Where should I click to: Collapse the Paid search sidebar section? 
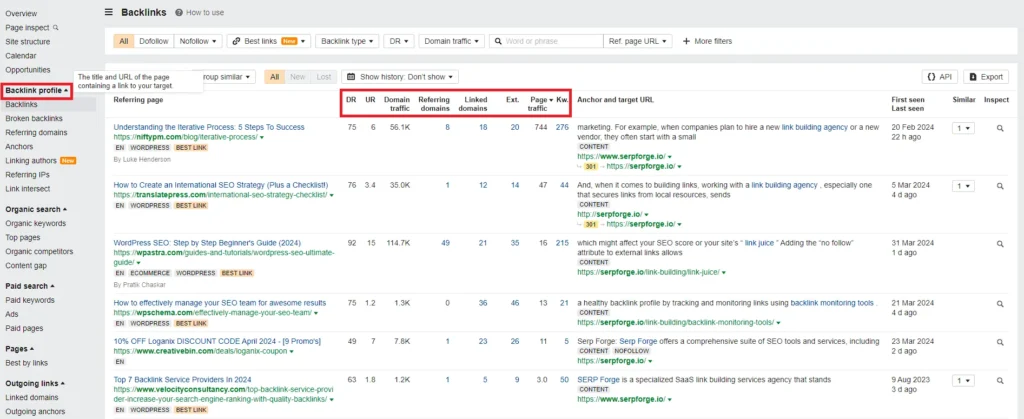click(29, 286)
